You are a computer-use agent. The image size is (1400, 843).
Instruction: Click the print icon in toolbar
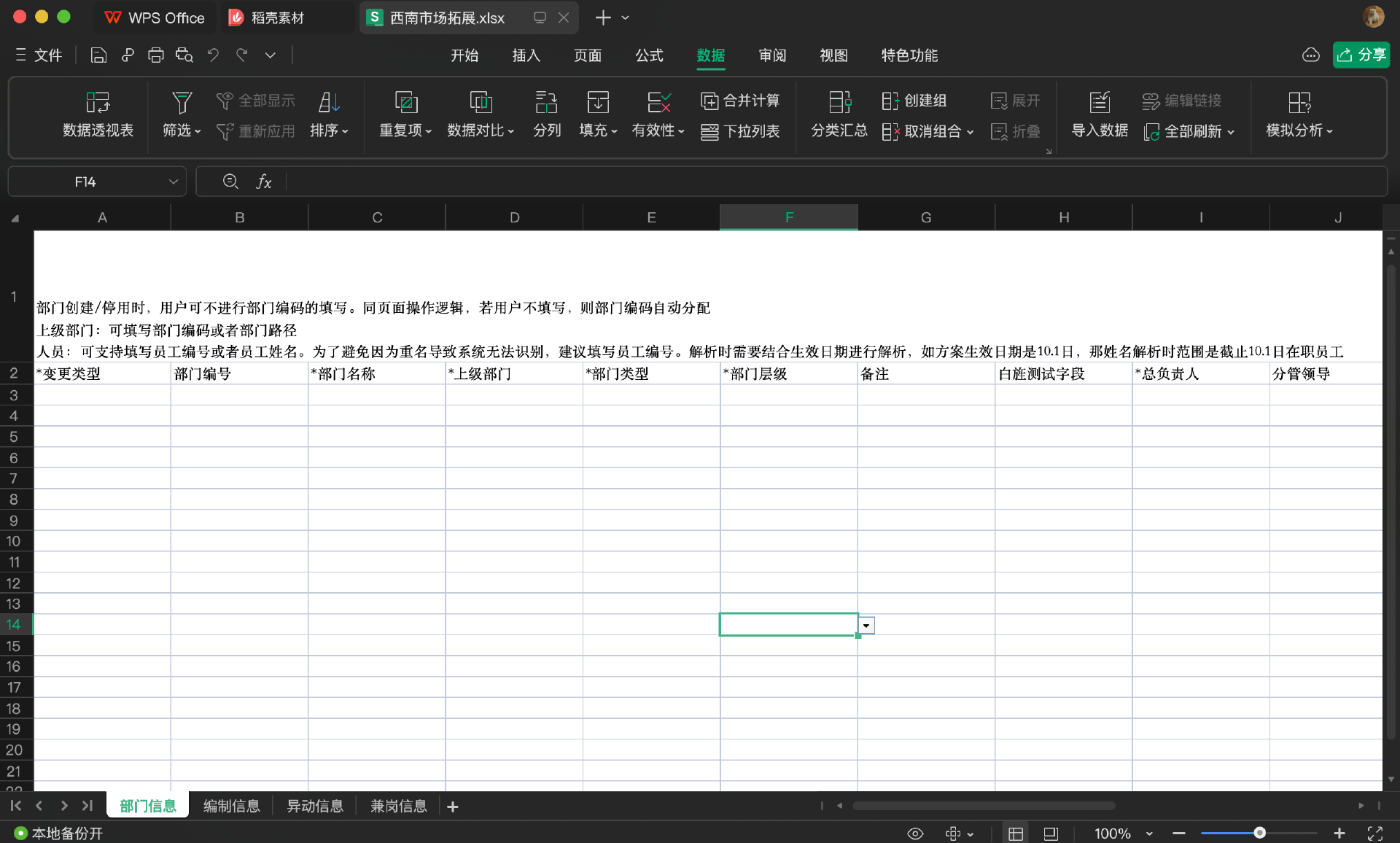pos(155,55)
